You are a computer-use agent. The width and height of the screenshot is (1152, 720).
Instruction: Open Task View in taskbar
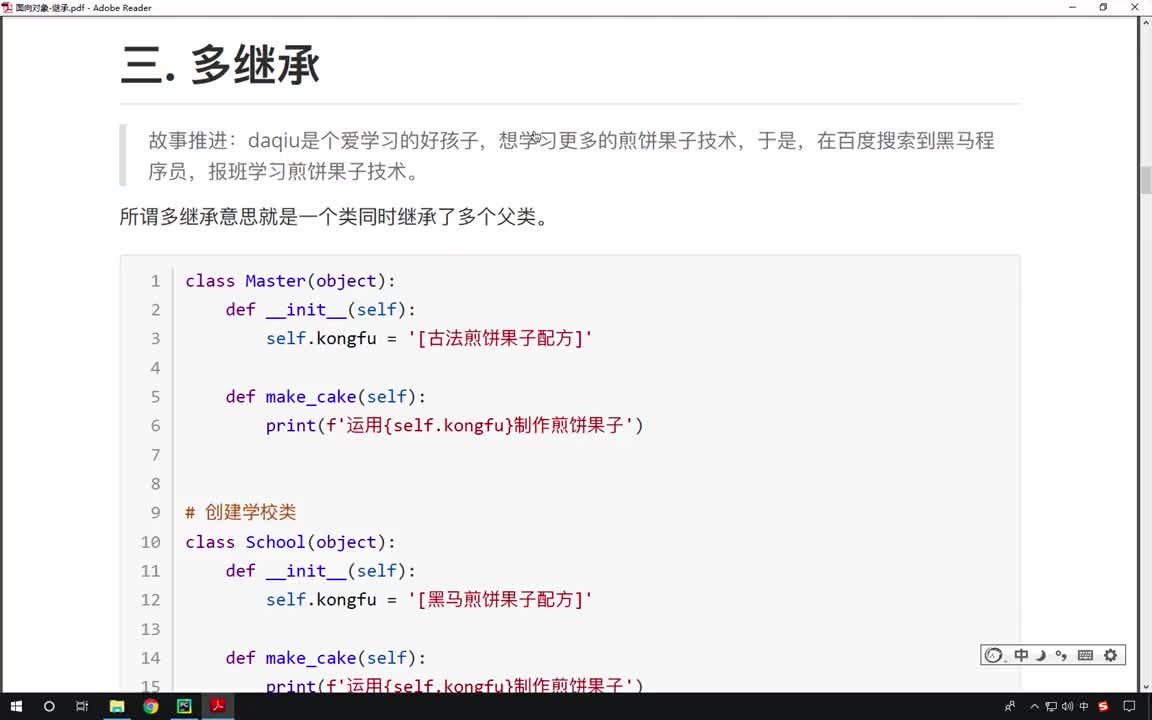click(x=82, y=706)
